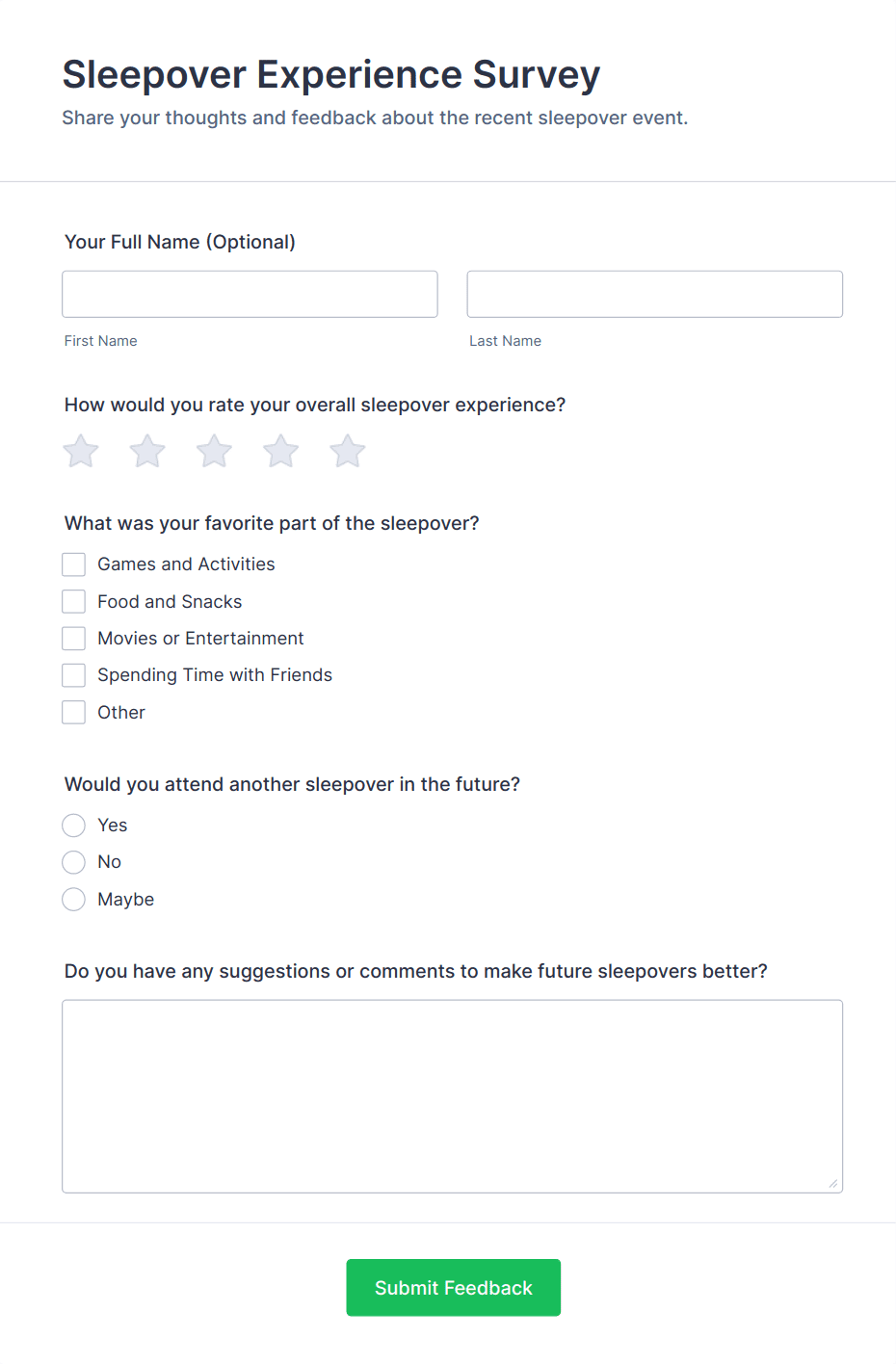The width and height of the screenshot is (896, 1364).
Task: Select the first star rating
Action: point(80,450)
